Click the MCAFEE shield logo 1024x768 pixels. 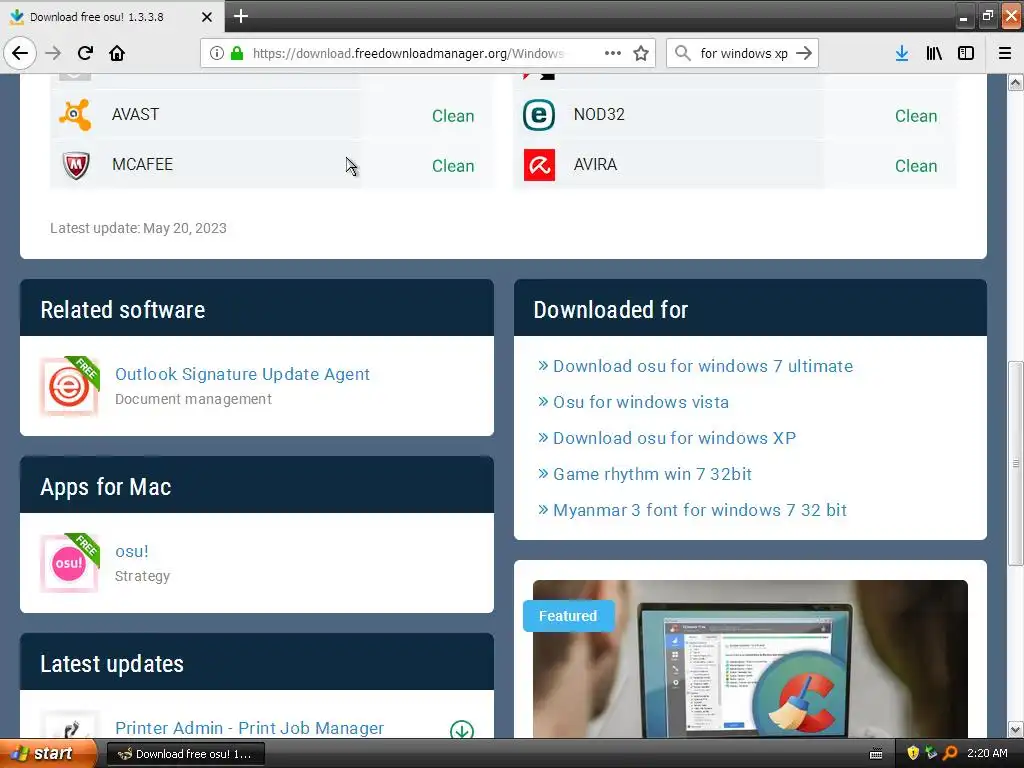(76, 165)
